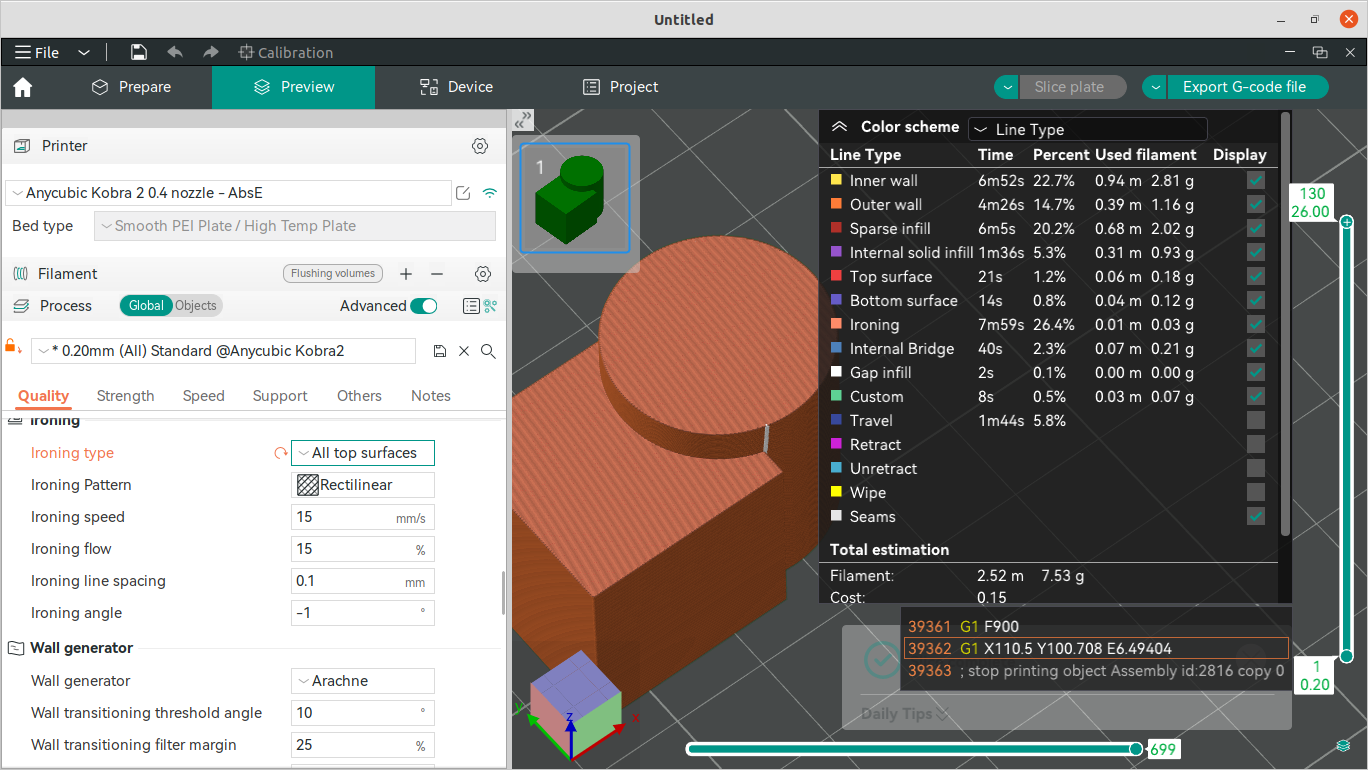Open the Ironing type dropdown

coord(363,453)
